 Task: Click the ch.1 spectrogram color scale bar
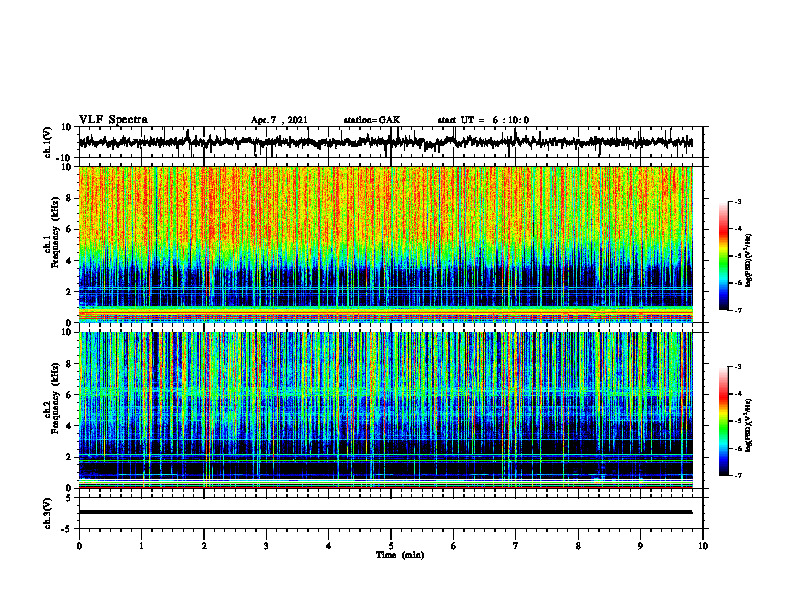tap(723, 256)
